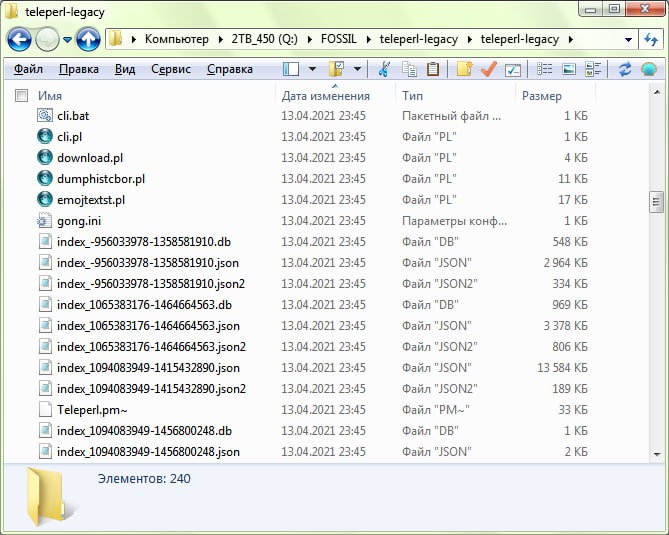Go back using the blue Back arrow
Viewport: 669px width, 535px height.
pos(19,39)
